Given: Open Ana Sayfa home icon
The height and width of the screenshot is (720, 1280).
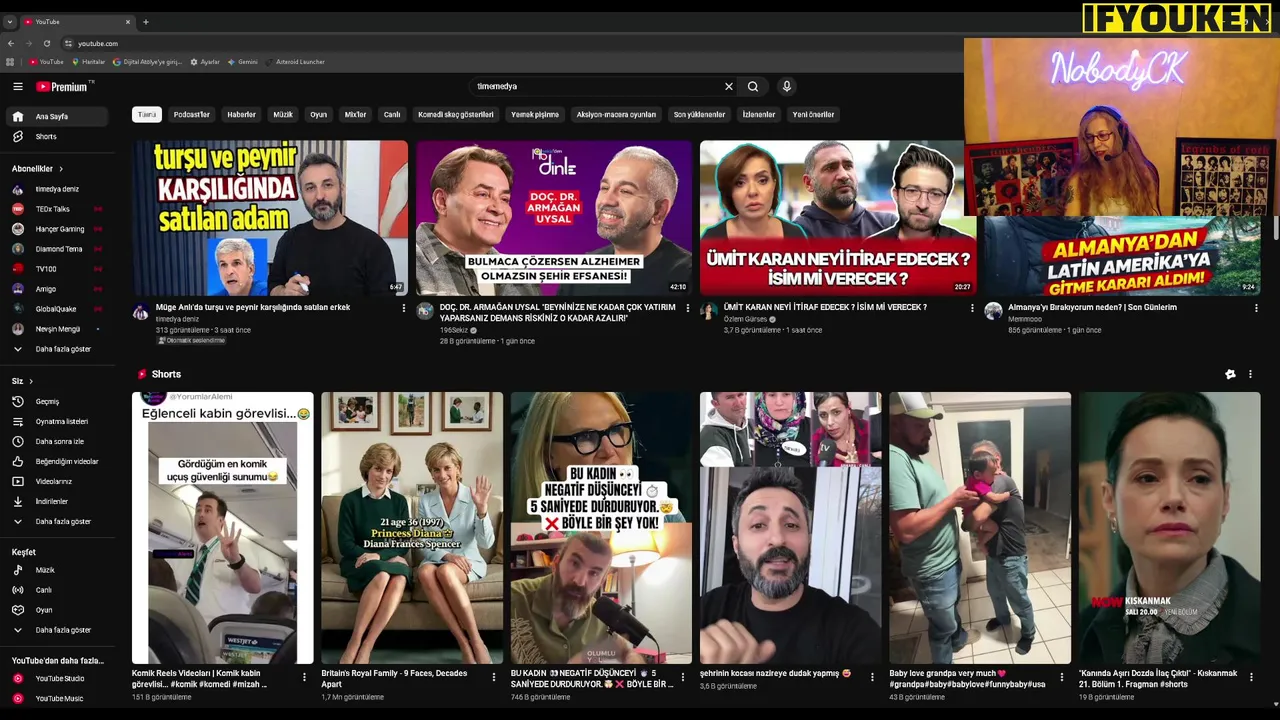Looking at the screenshot, I should pyautogui.click(x=17, y=117).
